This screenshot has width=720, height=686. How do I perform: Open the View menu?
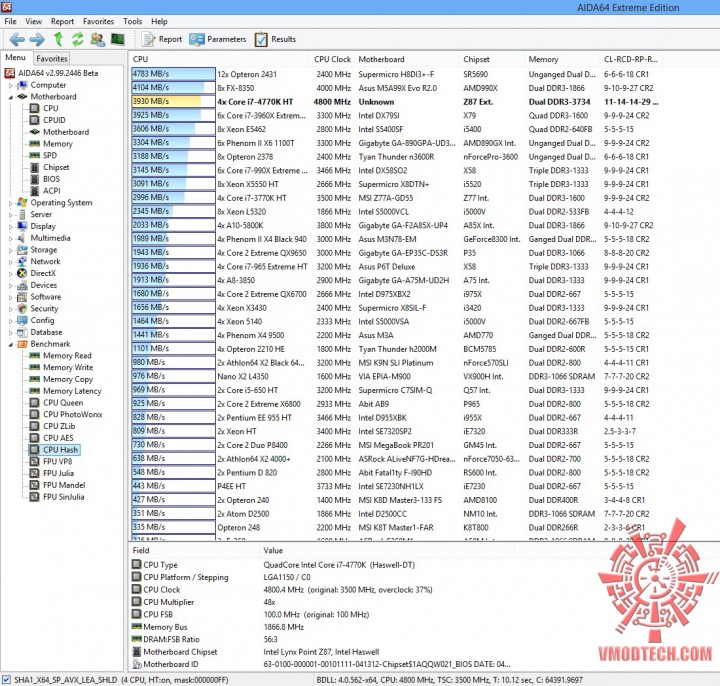pos(34,21)
